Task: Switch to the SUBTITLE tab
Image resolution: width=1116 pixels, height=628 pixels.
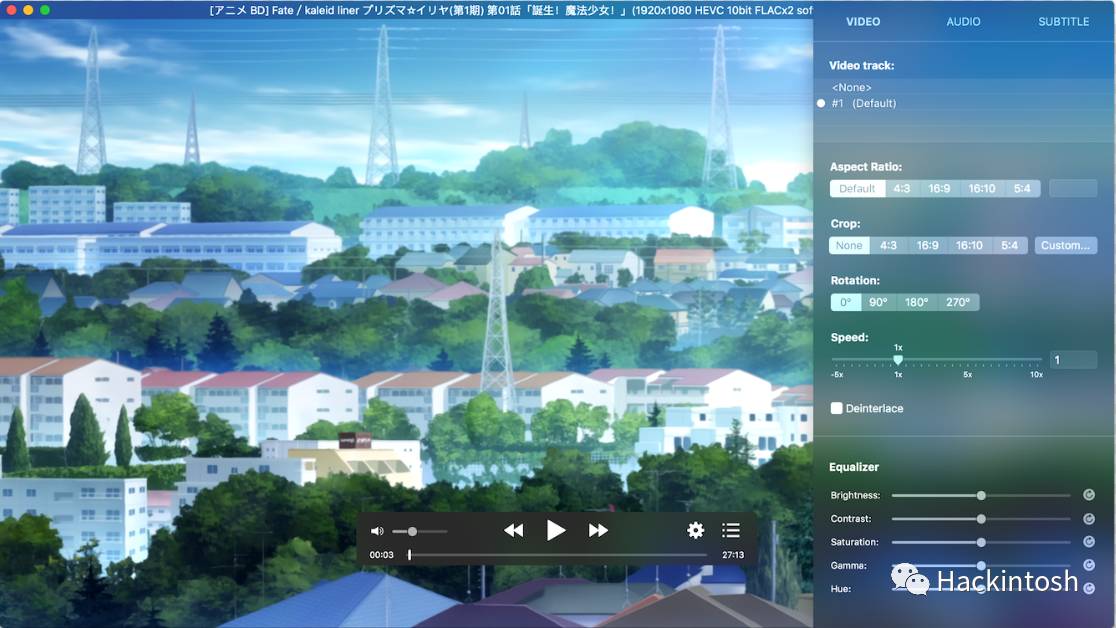Action: pos(1063,21)
